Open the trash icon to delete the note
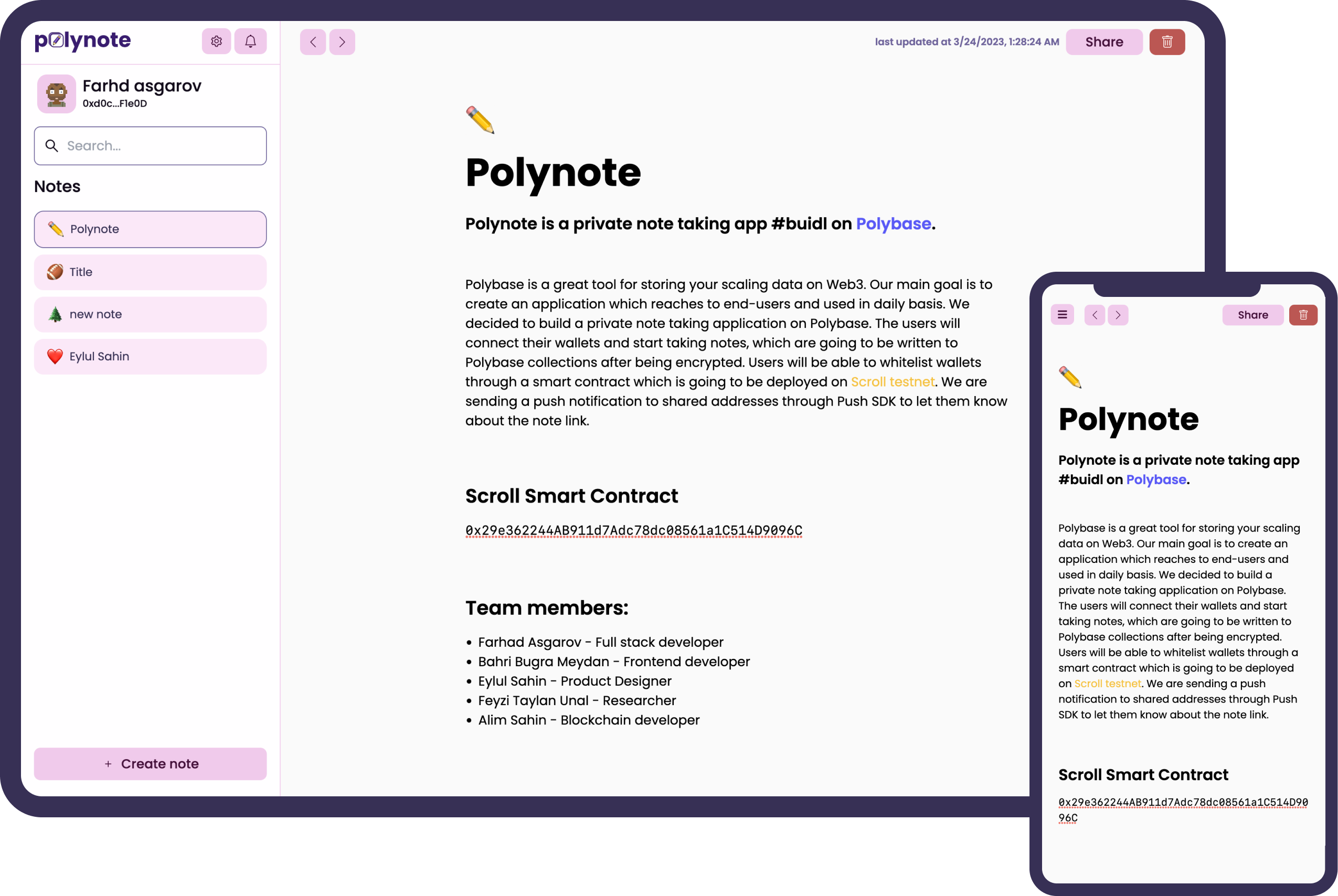The width and height of the screenshot is (1338, 896). pyautogui.click(x=1167, y=41)
